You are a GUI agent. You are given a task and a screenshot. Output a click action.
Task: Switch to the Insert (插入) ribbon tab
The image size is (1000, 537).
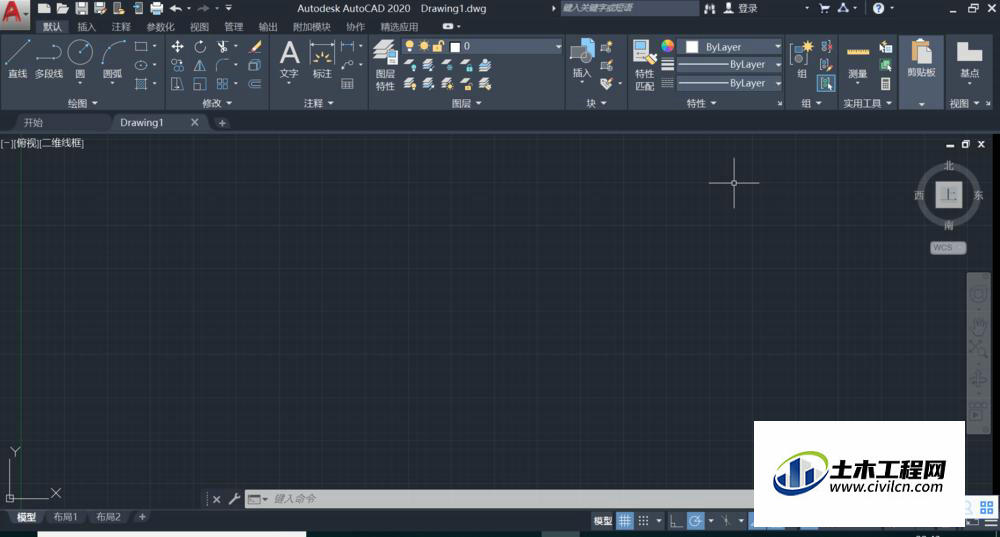coord(86,27)
